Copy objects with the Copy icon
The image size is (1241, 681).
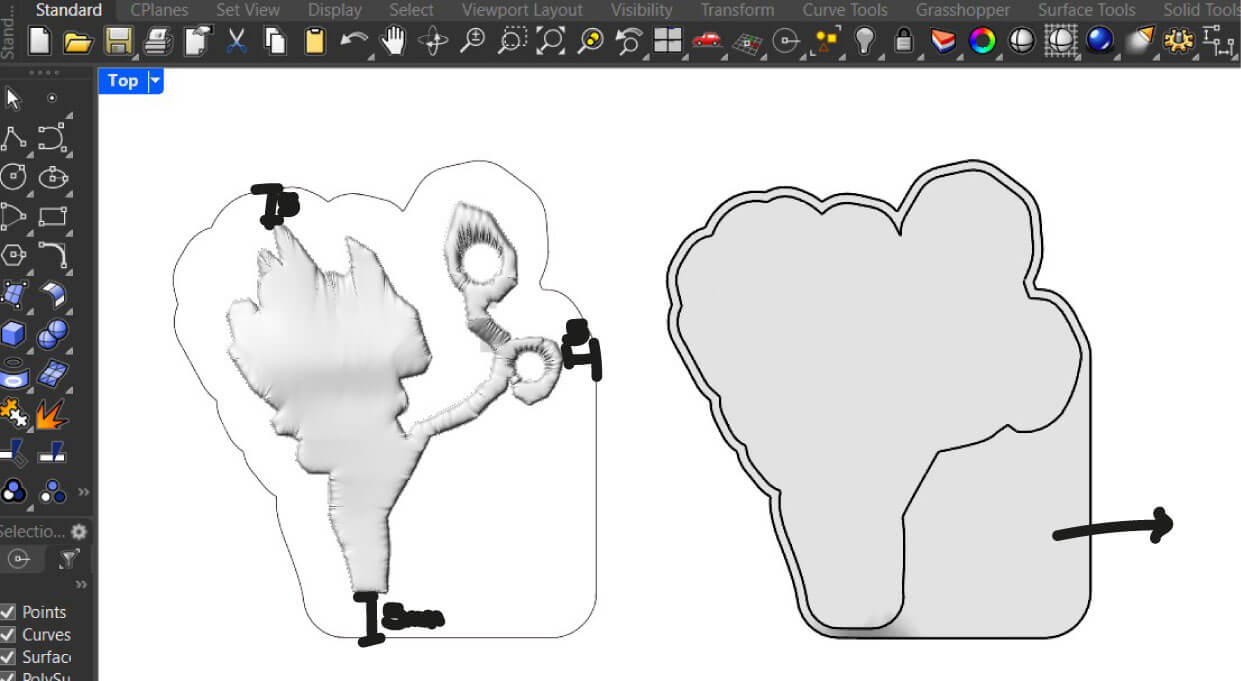click(274, 41)
